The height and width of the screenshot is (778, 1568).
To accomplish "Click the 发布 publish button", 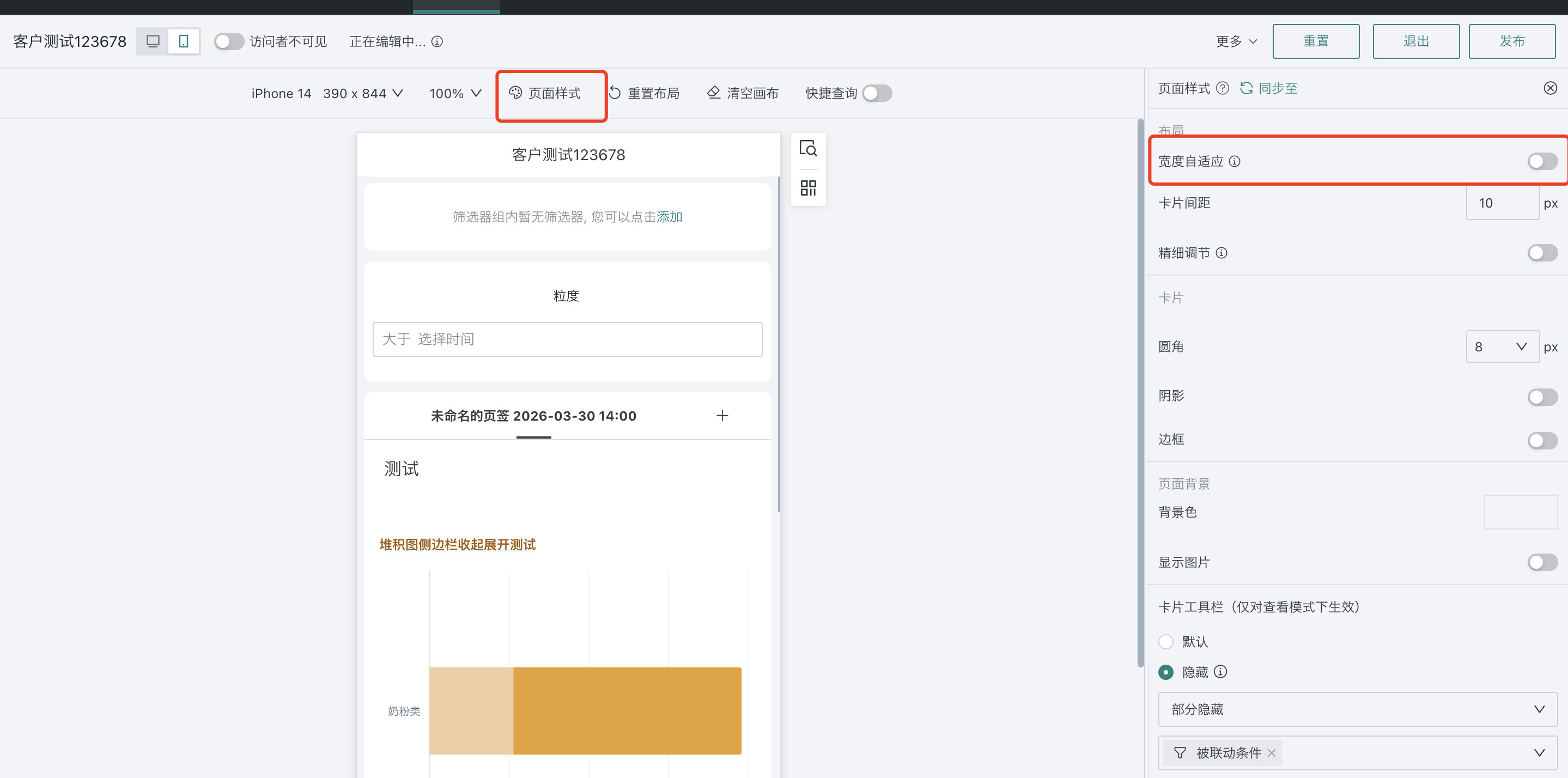I will (1512, 41).
